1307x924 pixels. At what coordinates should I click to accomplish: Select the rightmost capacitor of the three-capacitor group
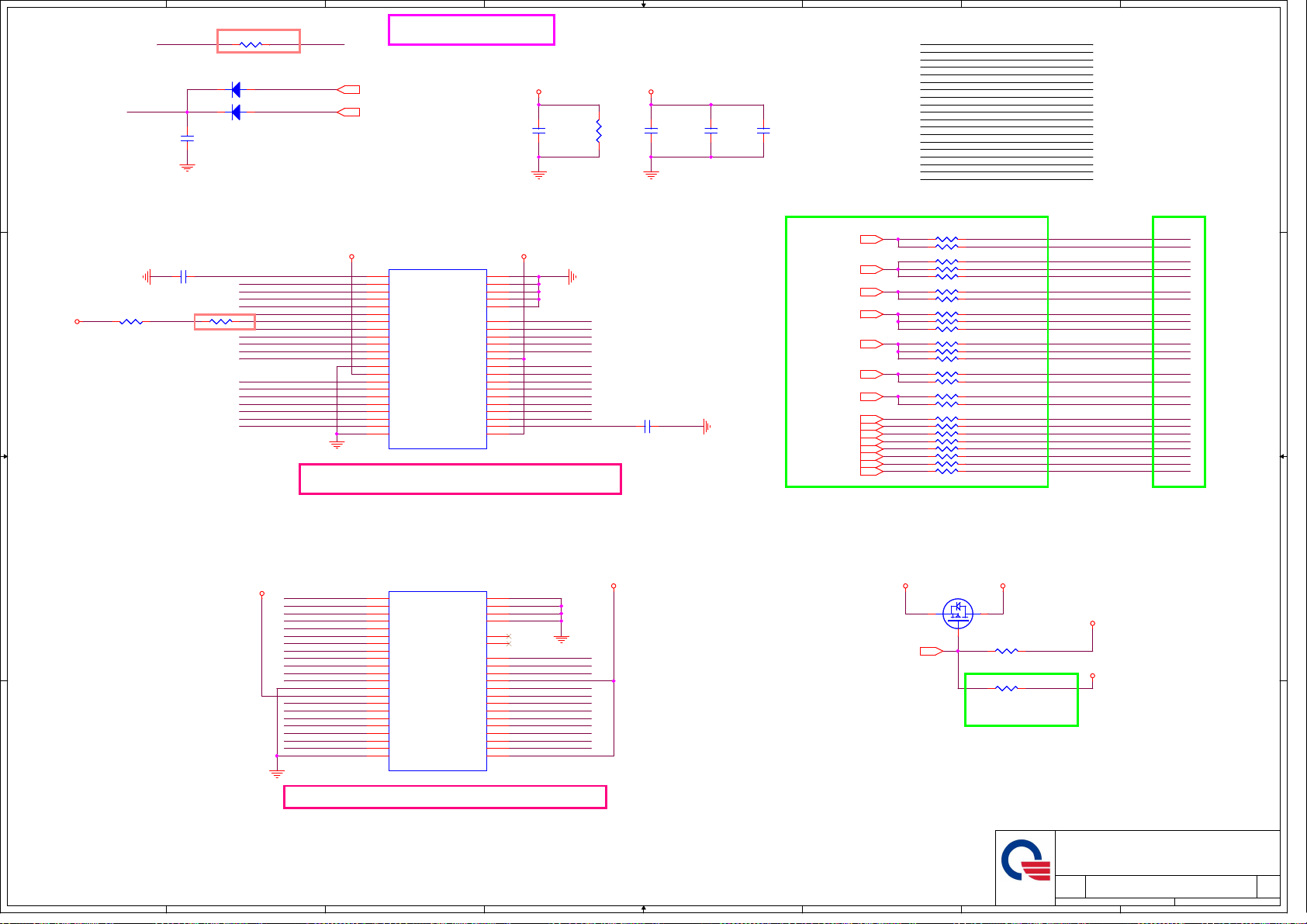coord(764,131)
